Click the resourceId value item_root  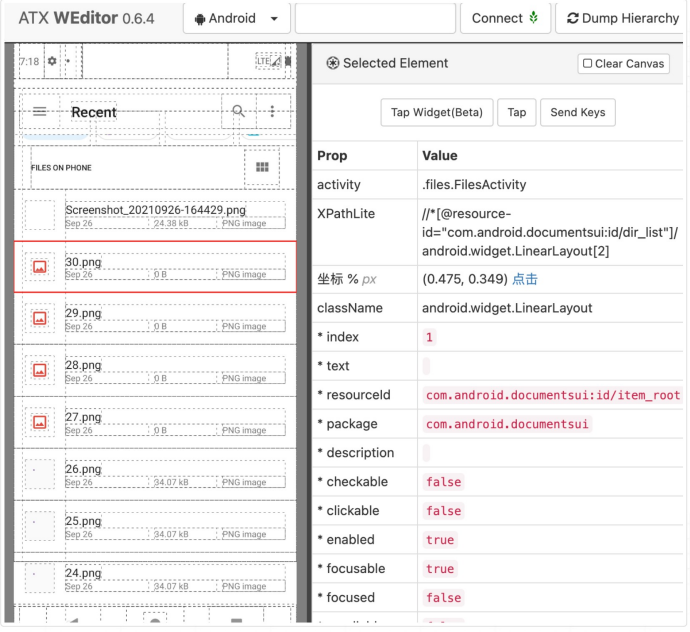pos(553,395)
